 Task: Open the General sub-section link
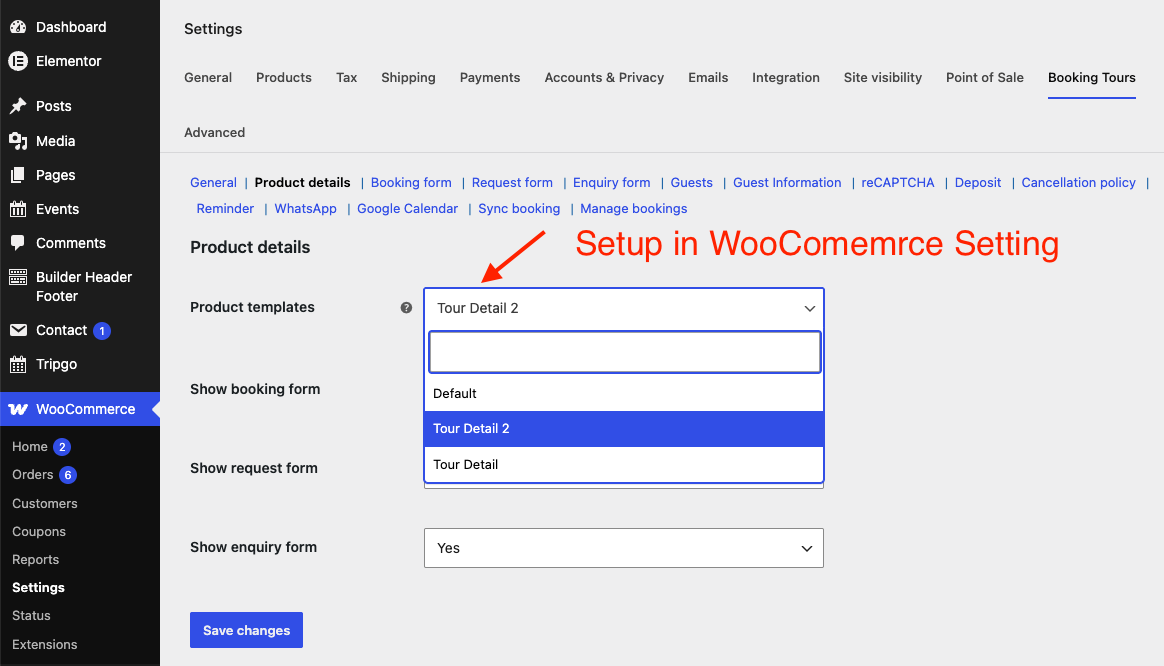213,183
